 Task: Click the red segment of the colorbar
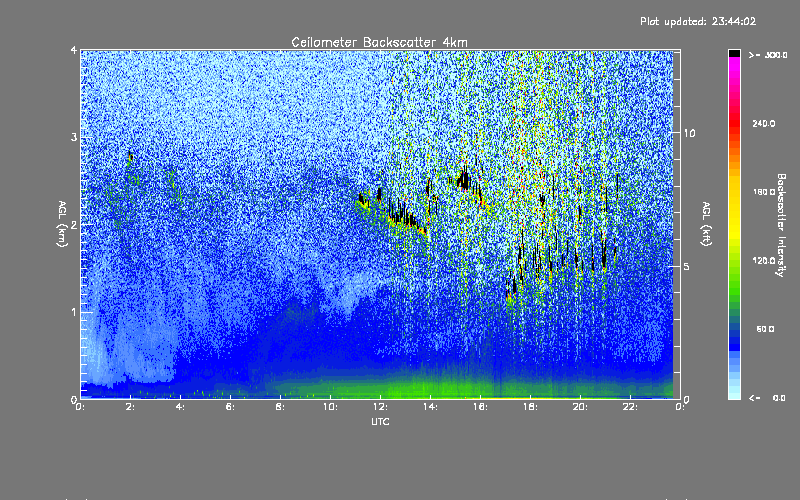click(734, 122)
